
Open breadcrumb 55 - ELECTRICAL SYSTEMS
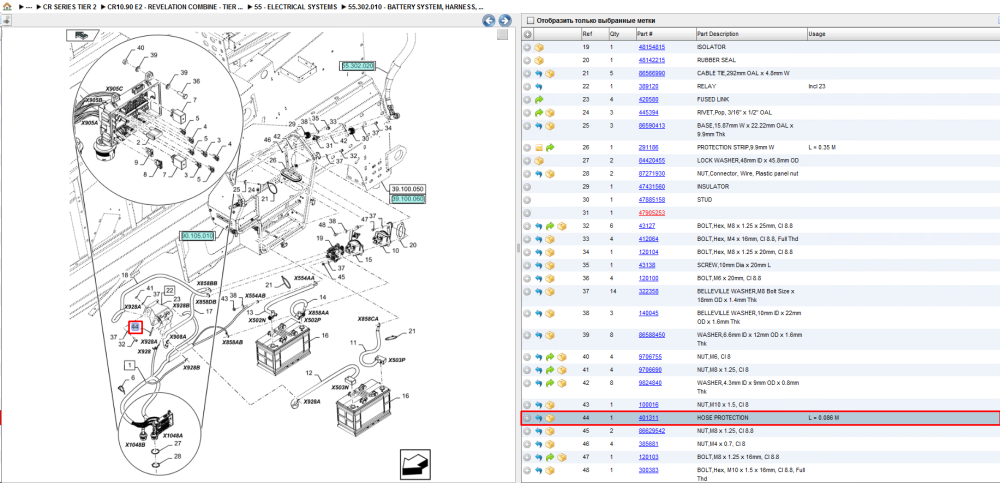[295, 6]
